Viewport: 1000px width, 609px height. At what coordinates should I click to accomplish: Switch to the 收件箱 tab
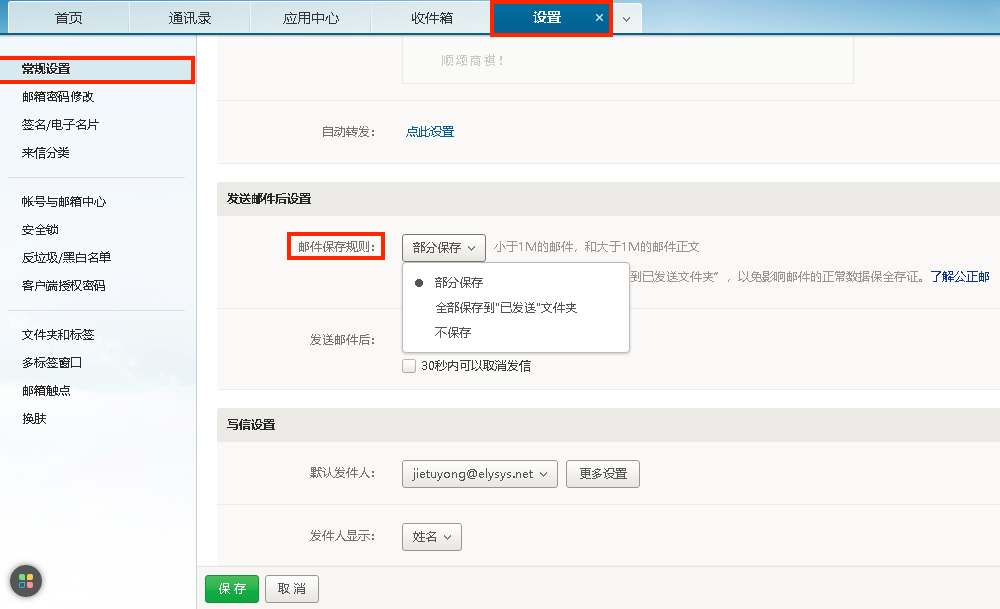point(431,17)
